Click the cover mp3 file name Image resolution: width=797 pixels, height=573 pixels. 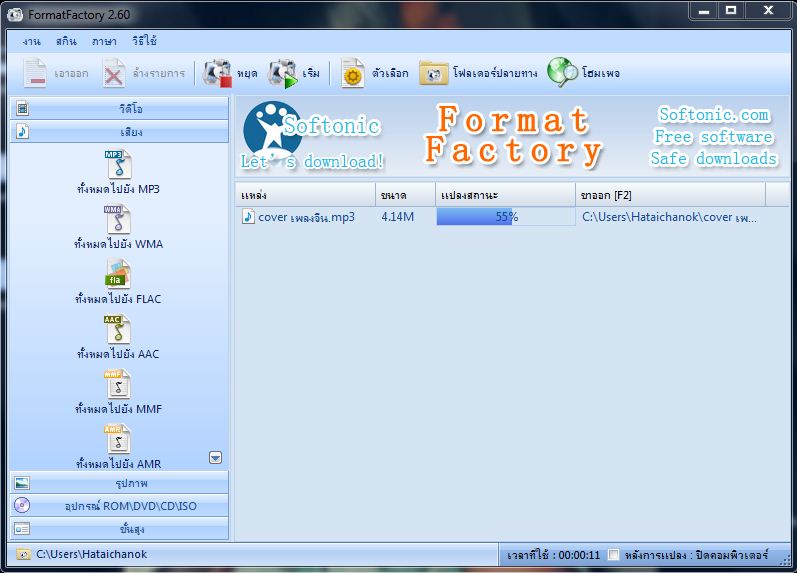click(306, 217)
